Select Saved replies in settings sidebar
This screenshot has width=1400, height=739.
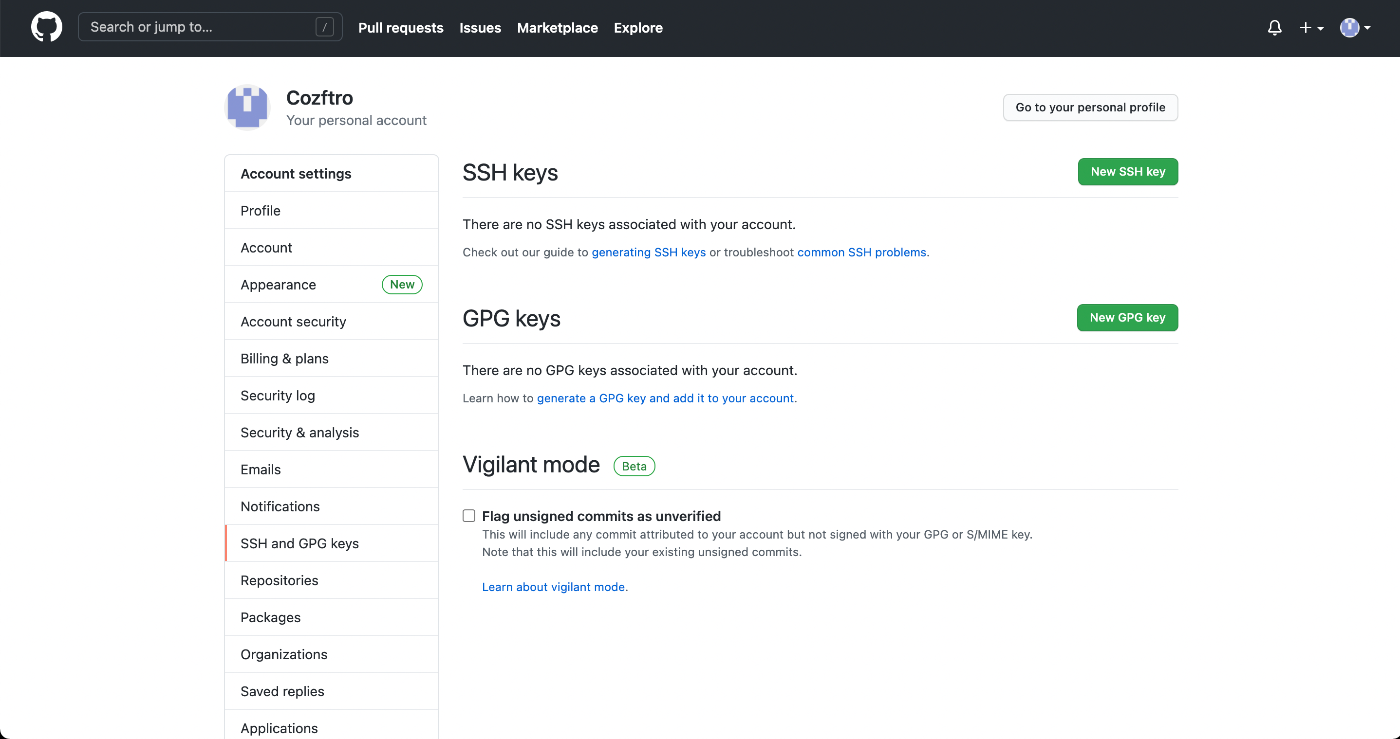(332, 692)
